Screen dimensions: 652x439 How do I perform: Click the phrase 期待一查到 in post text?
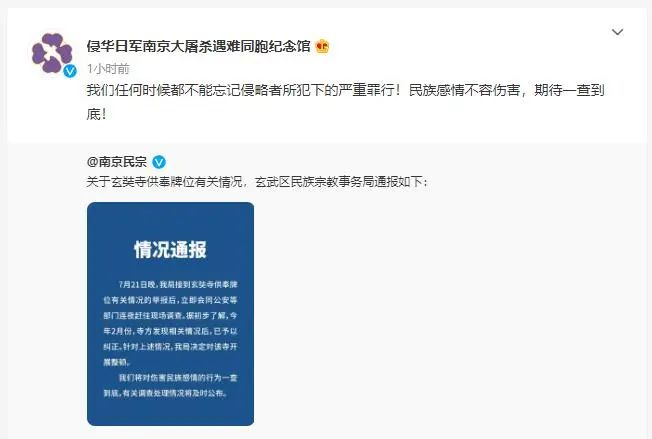coord(569,90)
